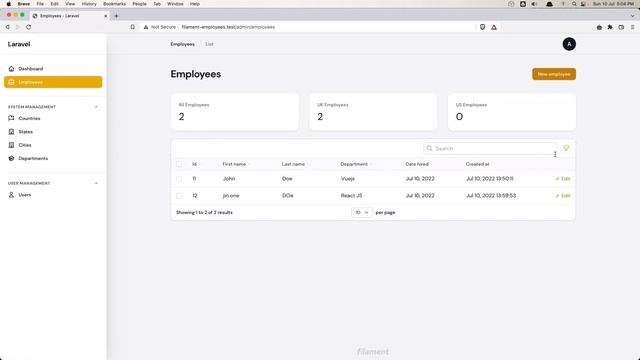Click the bookmark icon in address bar
The width and height of the screenshot is (640, 360).
point(133,27)
